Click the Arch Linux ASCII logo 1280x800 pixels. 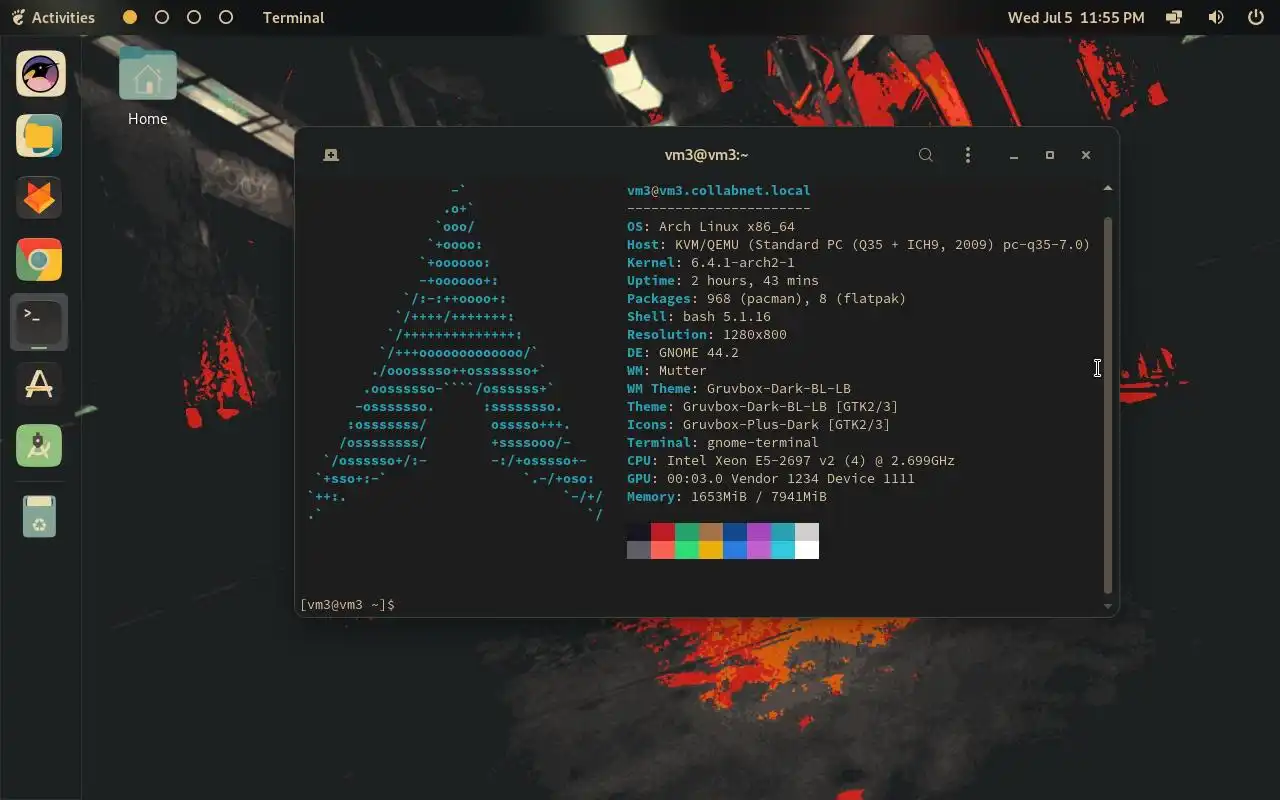point(455,352)
